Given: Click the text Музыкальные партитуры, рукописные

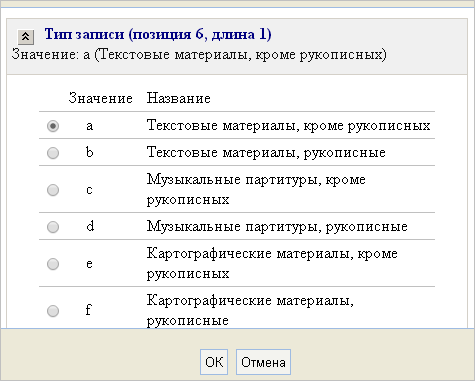Looking at the screenshot, I should click(277, 227).
